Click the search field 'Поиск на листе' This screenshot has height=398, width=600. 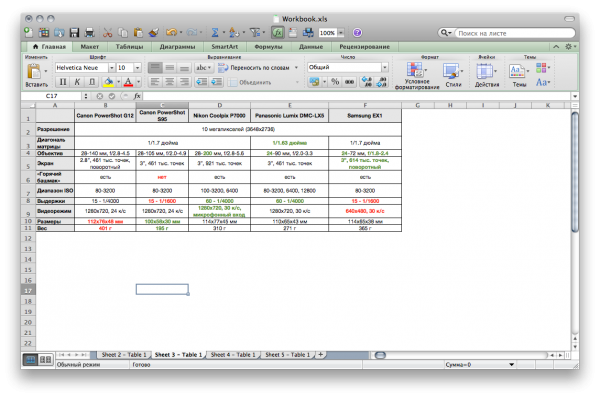click(x=515, y=33)
